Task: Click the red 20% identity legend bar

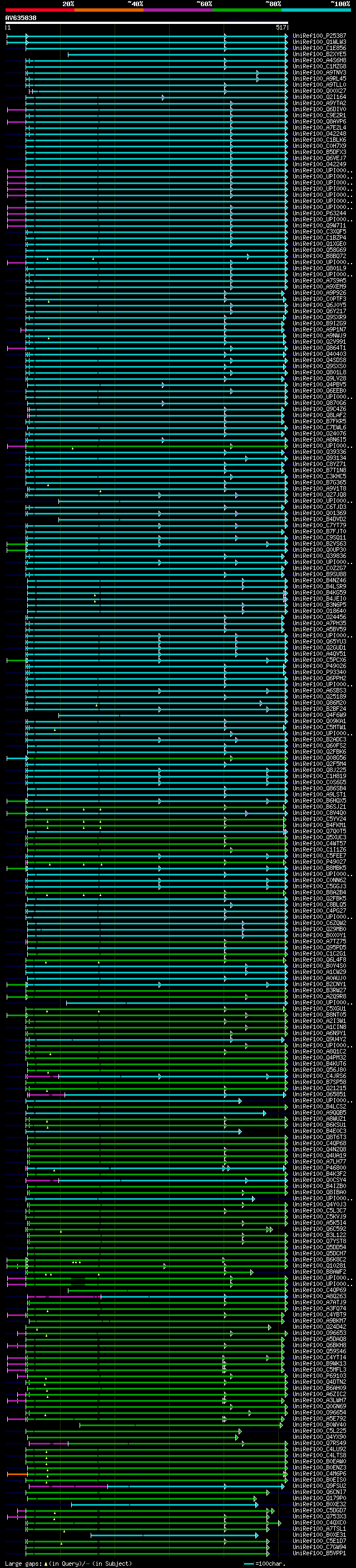Action: [39, 10]
